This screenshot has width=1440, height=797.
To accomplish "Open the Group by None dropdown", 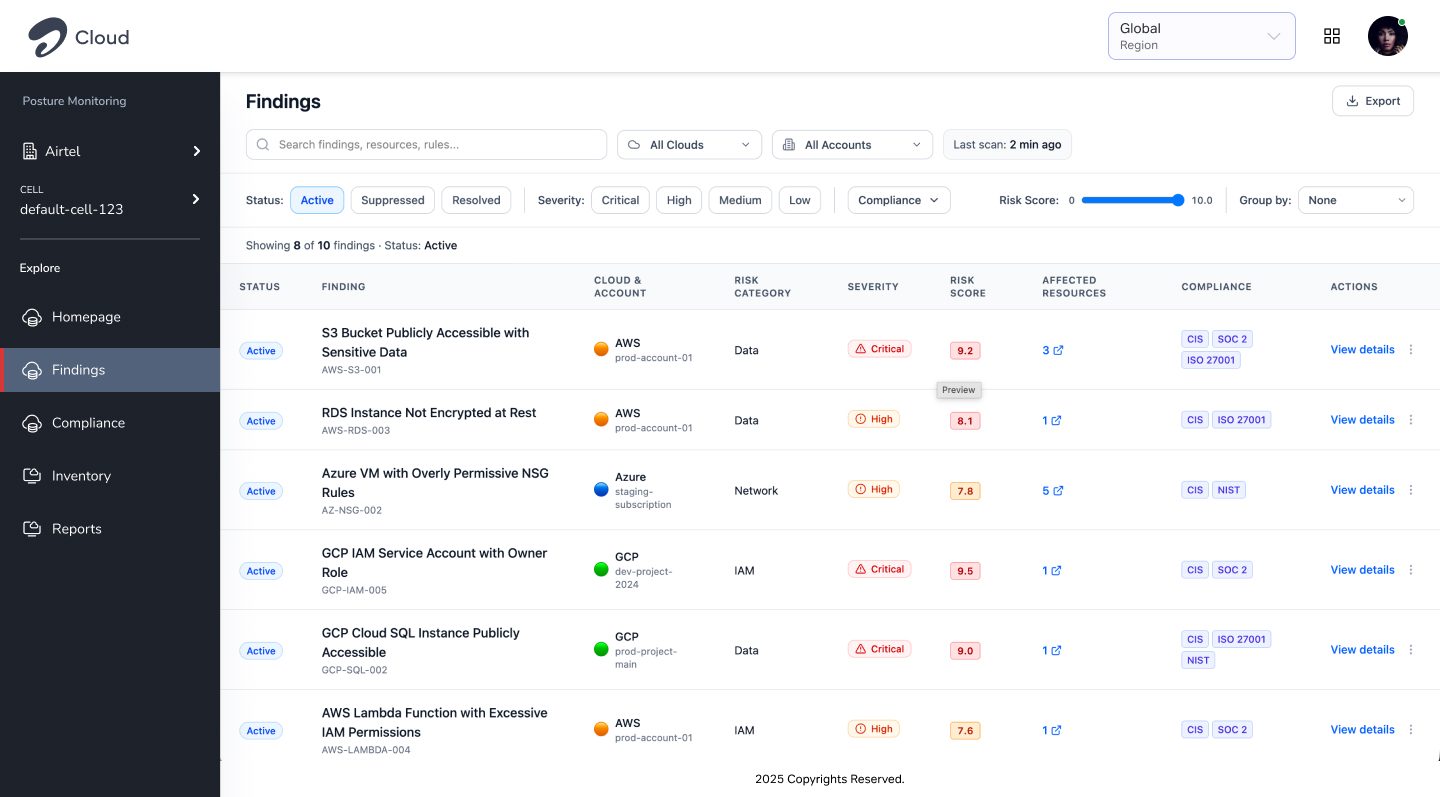I will pos(1356,200).
